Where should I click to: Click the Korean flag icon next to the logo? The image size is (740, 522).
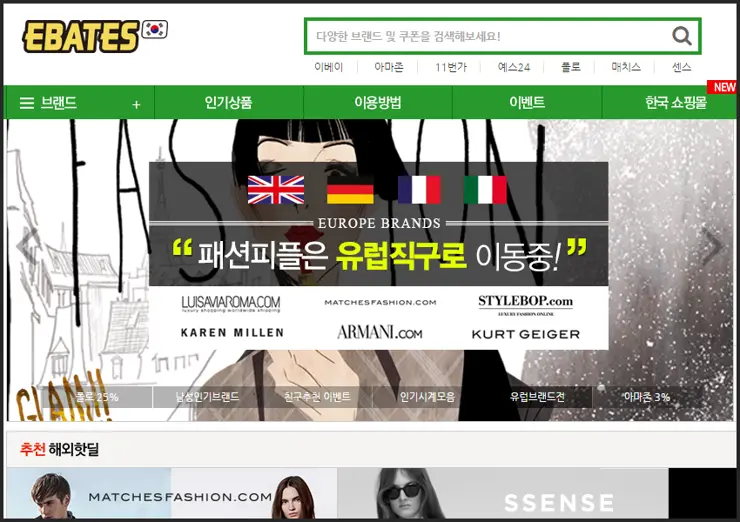[155, 30]
